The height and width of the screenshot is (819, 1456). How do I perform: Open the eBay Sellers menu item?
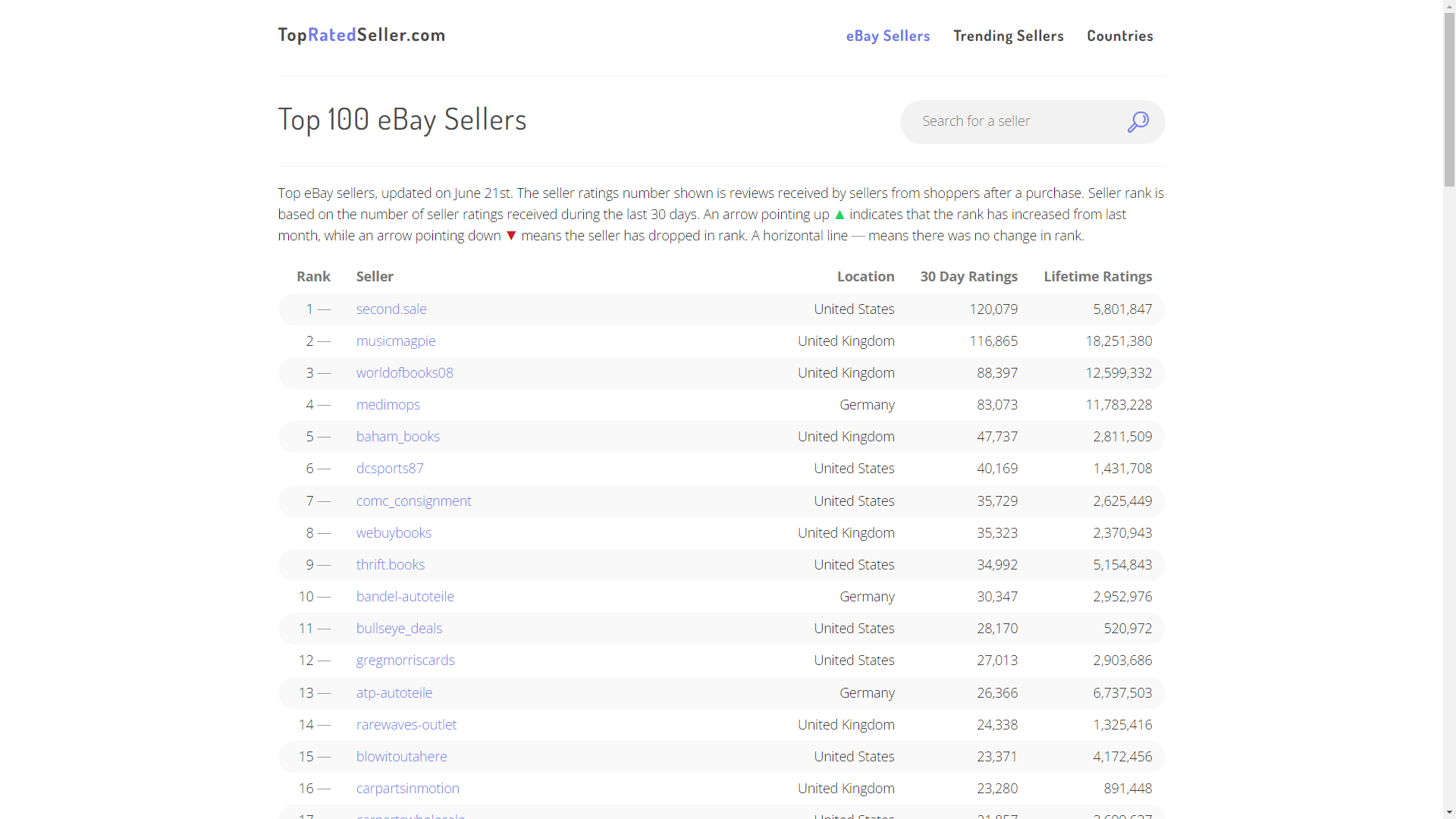(887, 36)
